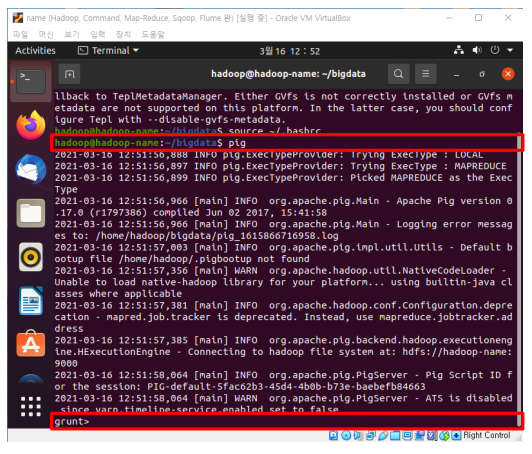This screenshot has height=454, width=532.
Task: Open a new terminal tab
Action: (70, 74)
